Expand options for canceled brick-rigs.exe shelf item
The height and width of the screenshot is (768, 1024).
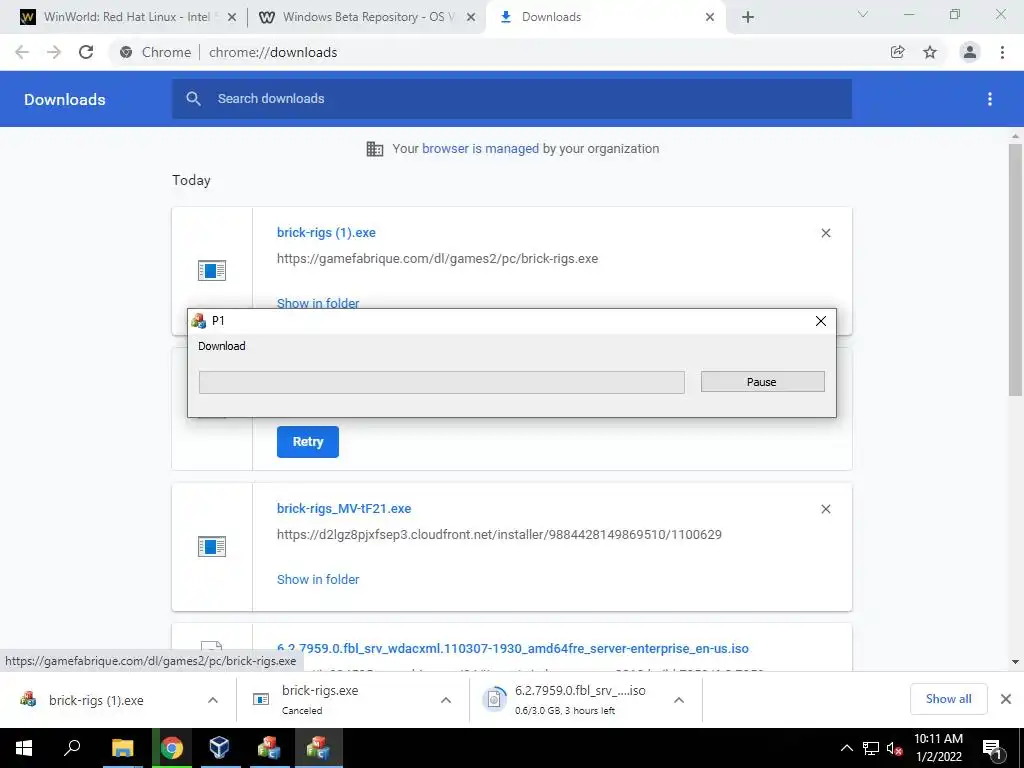coord(446,699)
